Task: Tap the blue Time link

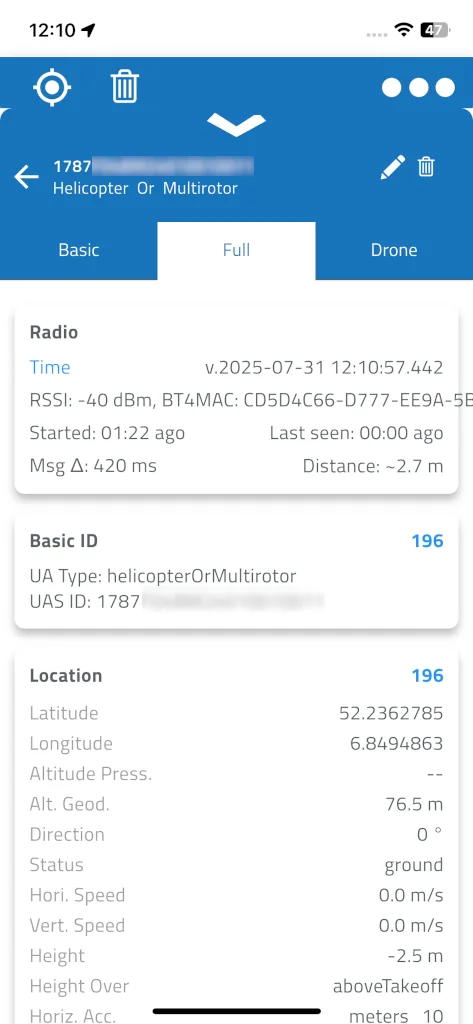Action: coord(50,367)
